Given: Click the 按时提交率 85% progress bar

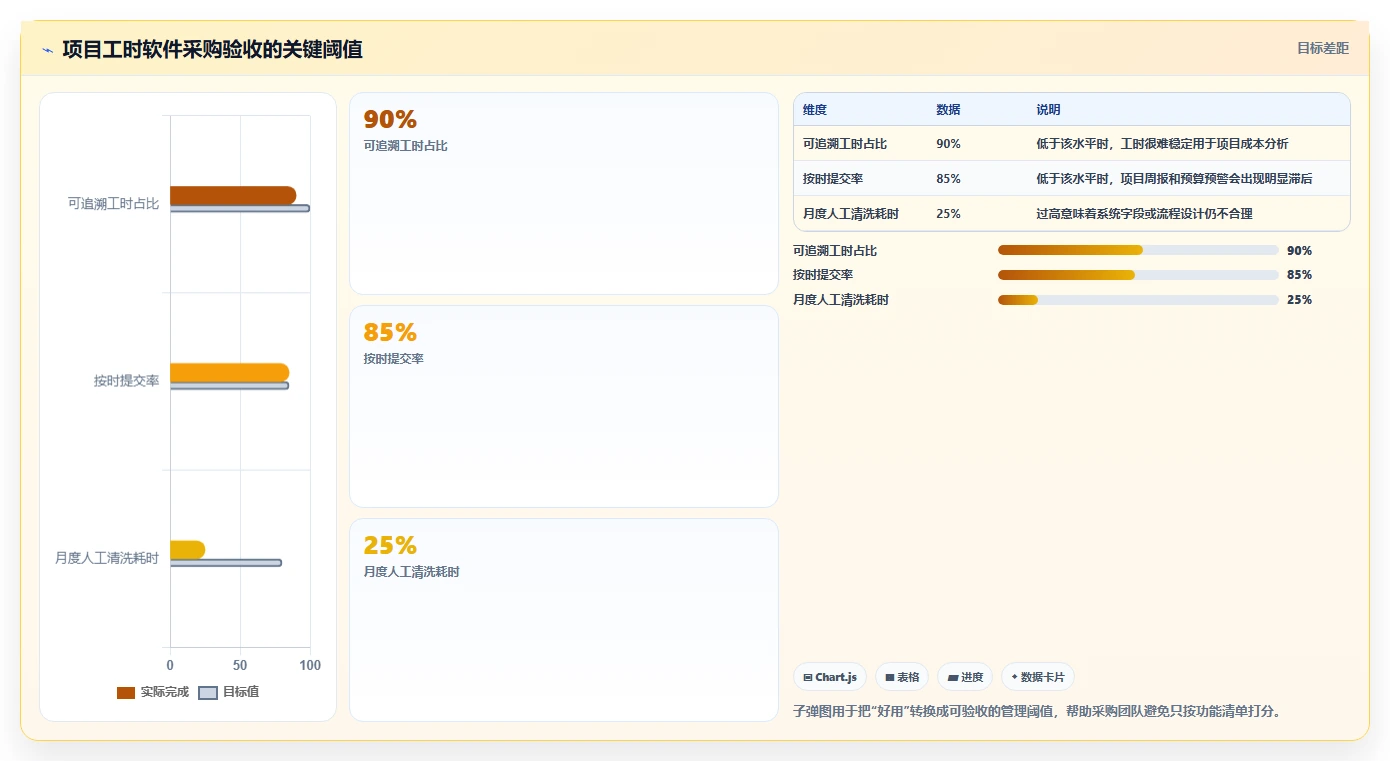Looking at the screenshot, I should tap(1138, 275).
